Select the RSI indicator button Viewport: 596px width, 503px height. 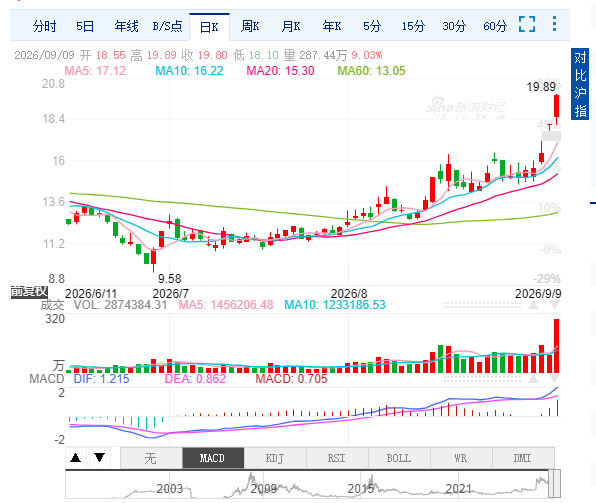[x=337, y=458]
